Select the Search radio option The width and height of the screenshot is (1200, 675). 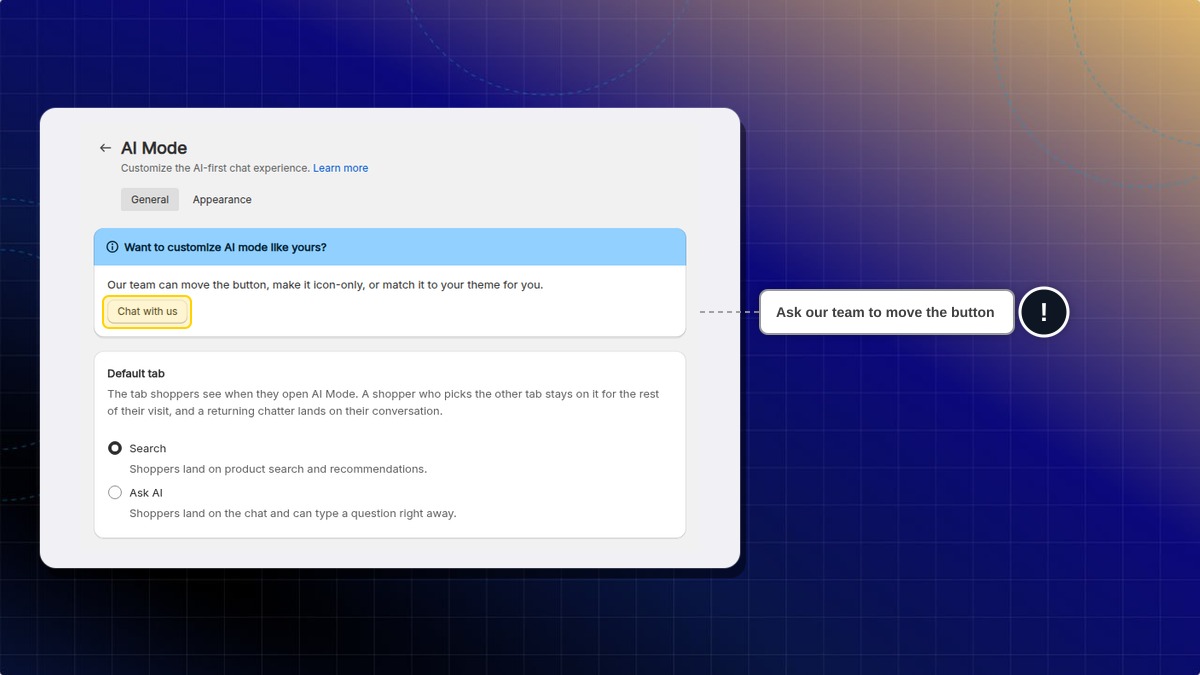115,448
